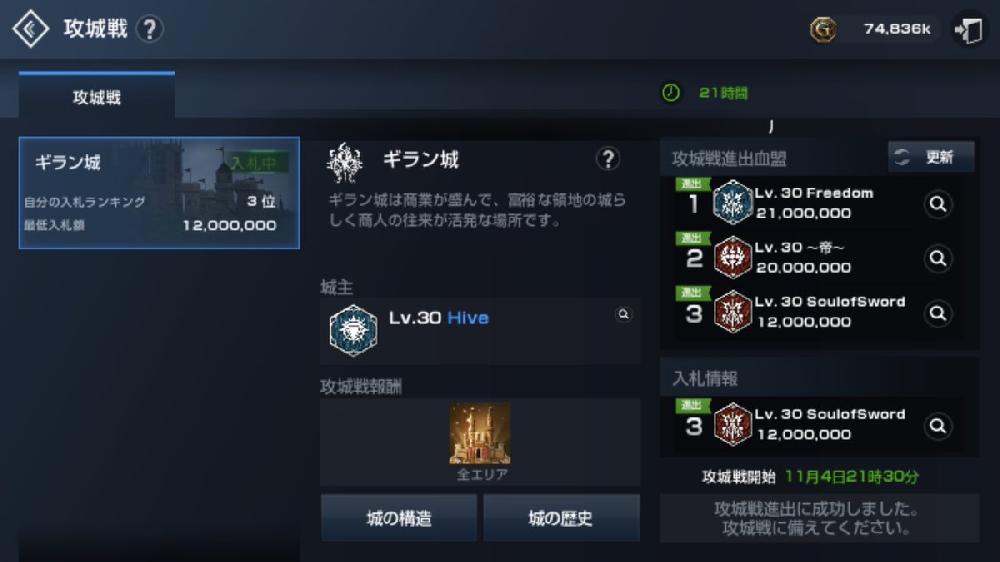Inspect Freedom clan with magnifier icon
The image size is (1000, 562).
(x=938, y=204)
